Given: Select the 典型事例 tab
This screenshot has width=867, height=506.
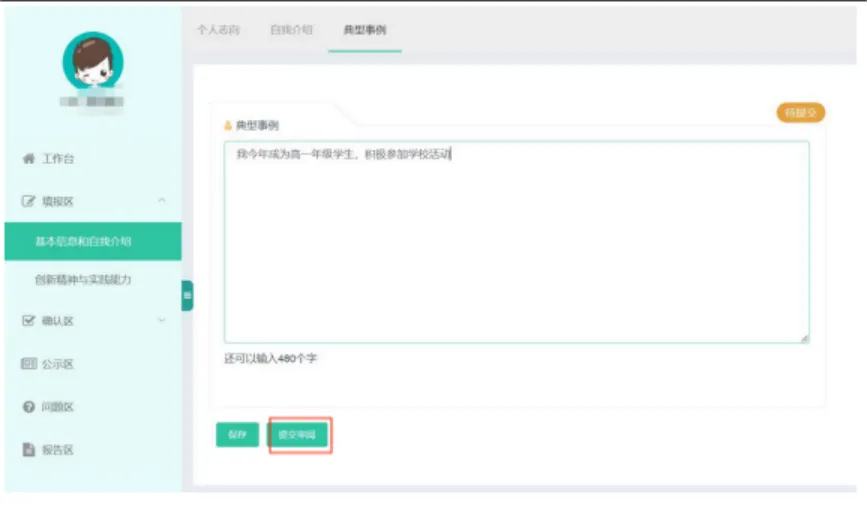Looking at the screenshot, I should coord(364,30).
